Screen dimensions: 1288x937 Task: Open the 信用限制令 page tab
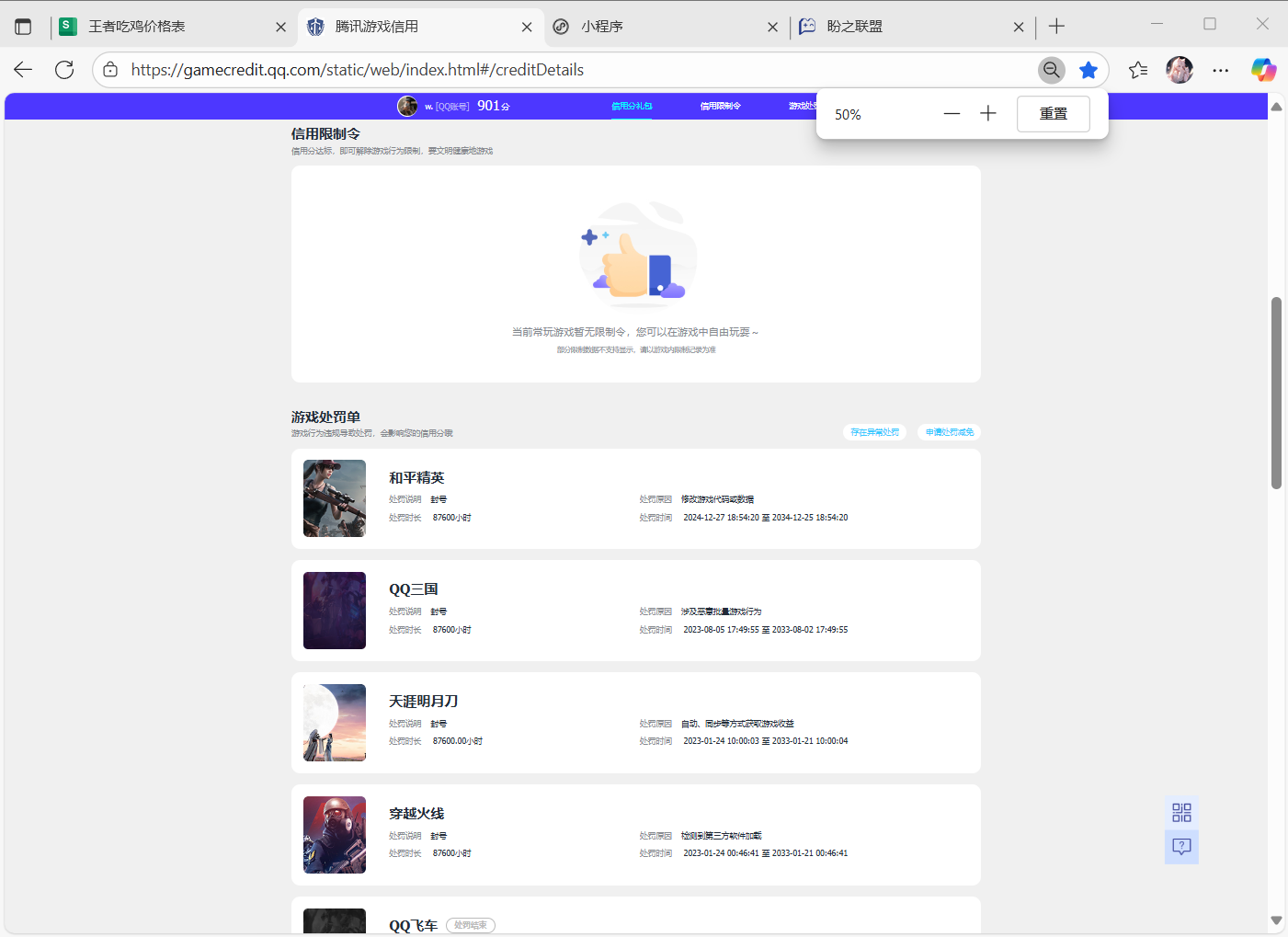click(721, 107)
